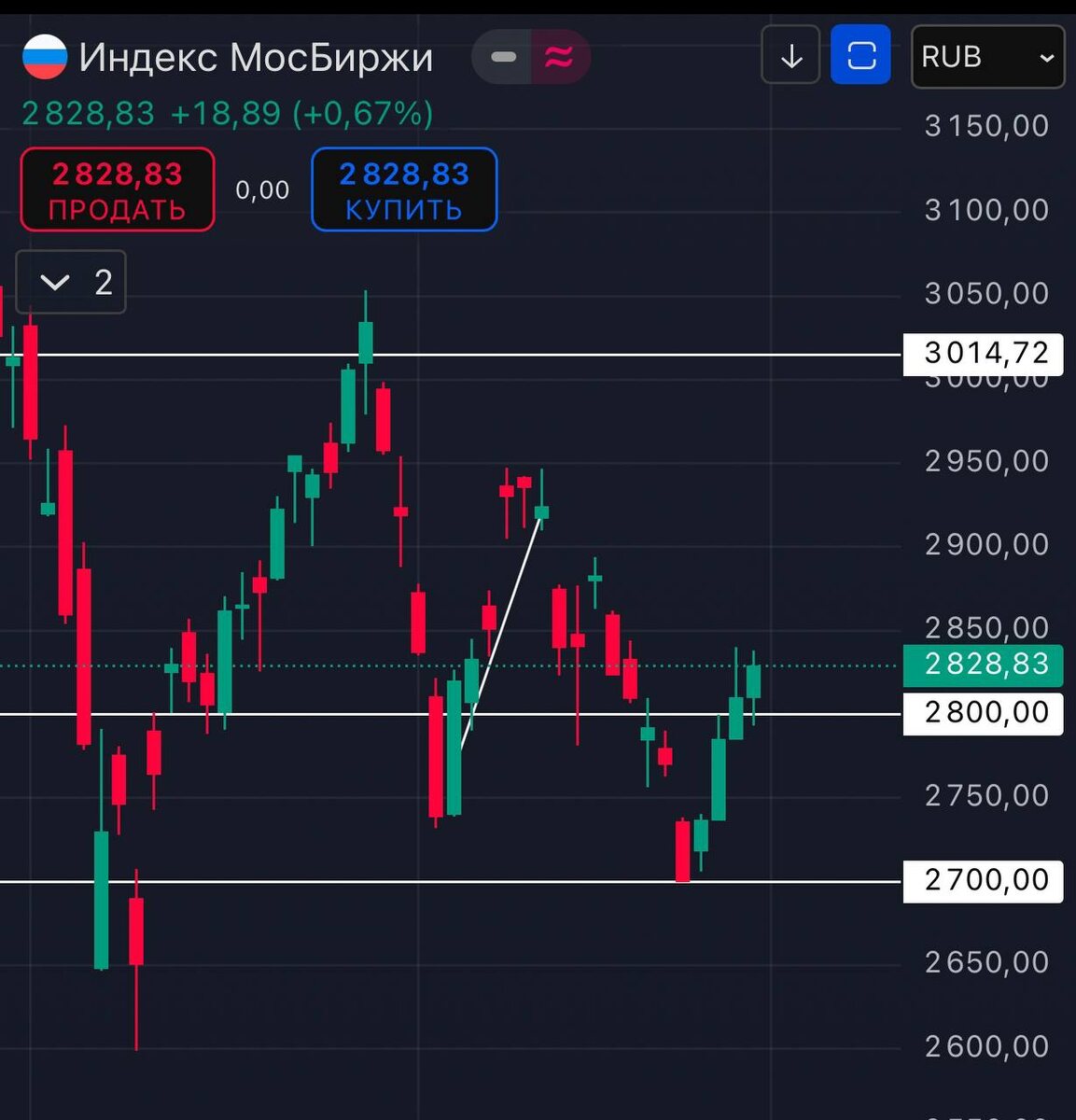Click the 2950,00 price scale value
1076x1120 pixels.
click(987, 461)
